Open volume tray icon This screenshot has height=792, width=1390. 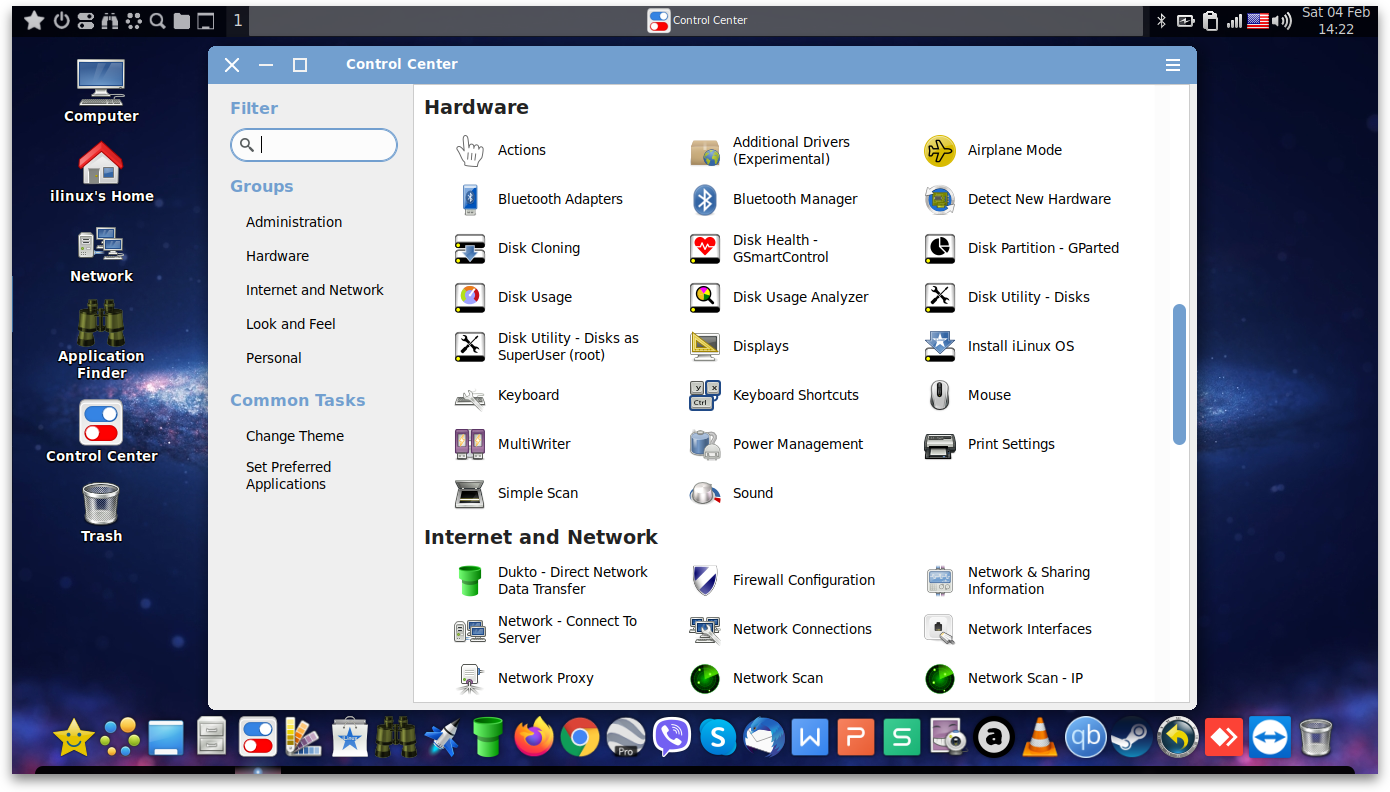tap(1283, 20)
